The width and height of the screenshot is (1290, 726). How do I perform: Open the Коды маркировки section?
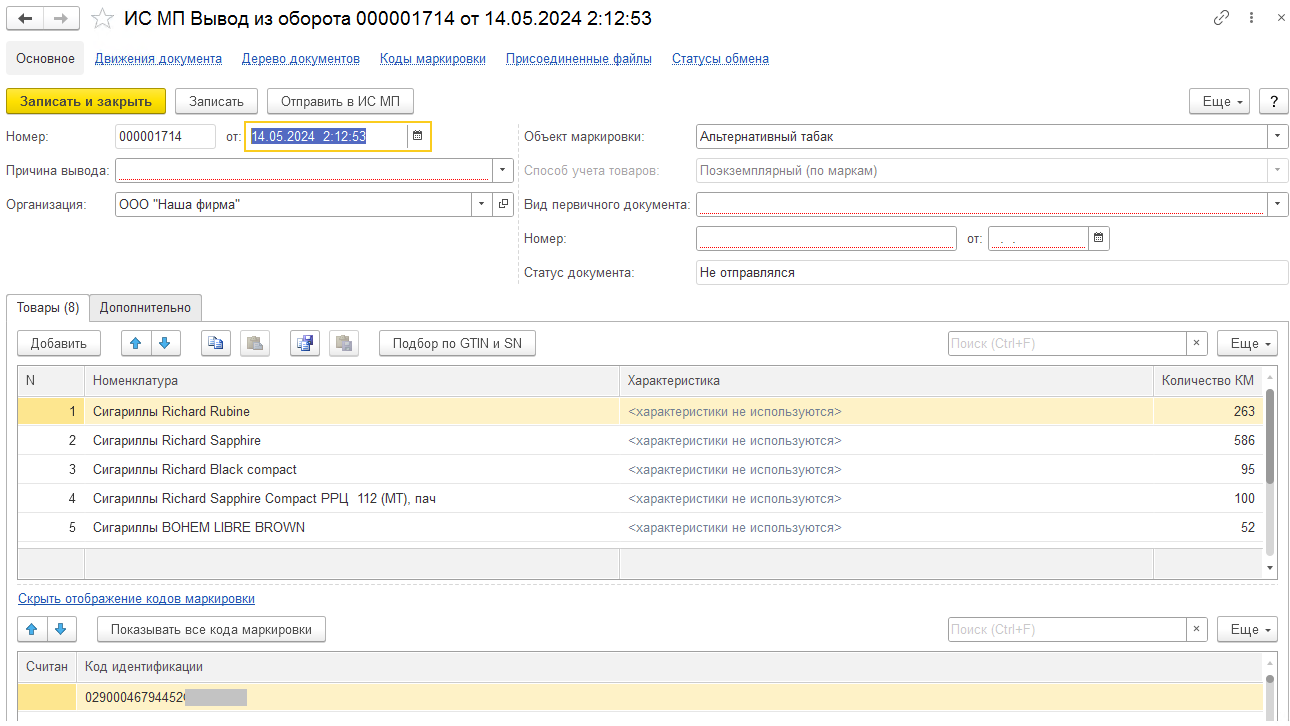[x=432, y=59]
